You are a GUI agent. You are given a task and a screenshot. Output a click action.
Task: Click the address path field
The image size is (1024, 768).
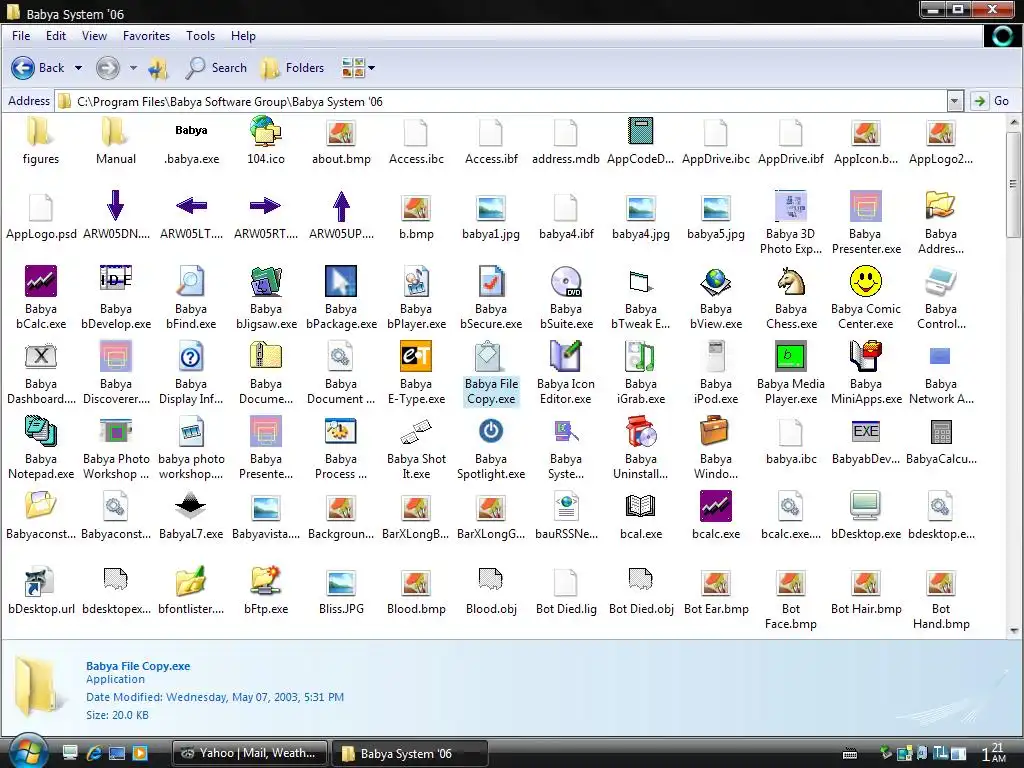[x=502, y=102]
